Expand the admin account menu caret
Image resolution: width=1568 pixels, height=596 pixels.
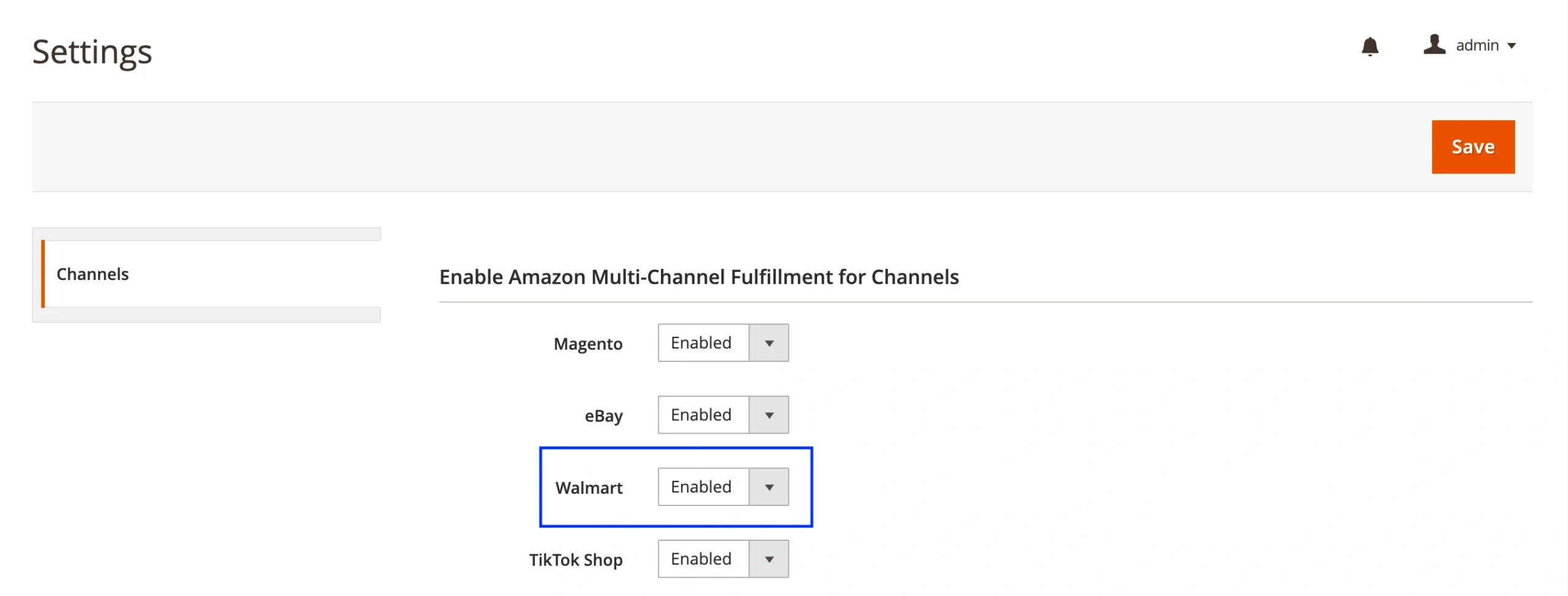click(1512, 46)
